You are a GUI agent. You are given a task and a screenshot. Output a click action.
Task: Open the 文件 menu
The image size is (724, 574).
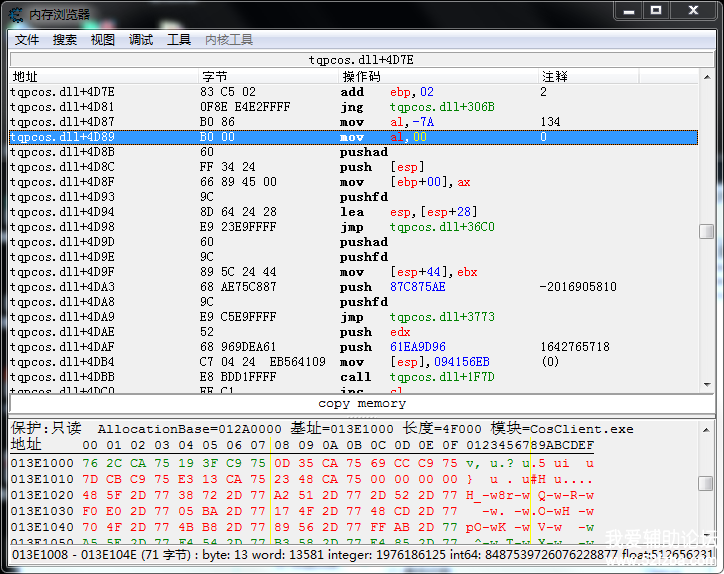[x=27, y=40]
